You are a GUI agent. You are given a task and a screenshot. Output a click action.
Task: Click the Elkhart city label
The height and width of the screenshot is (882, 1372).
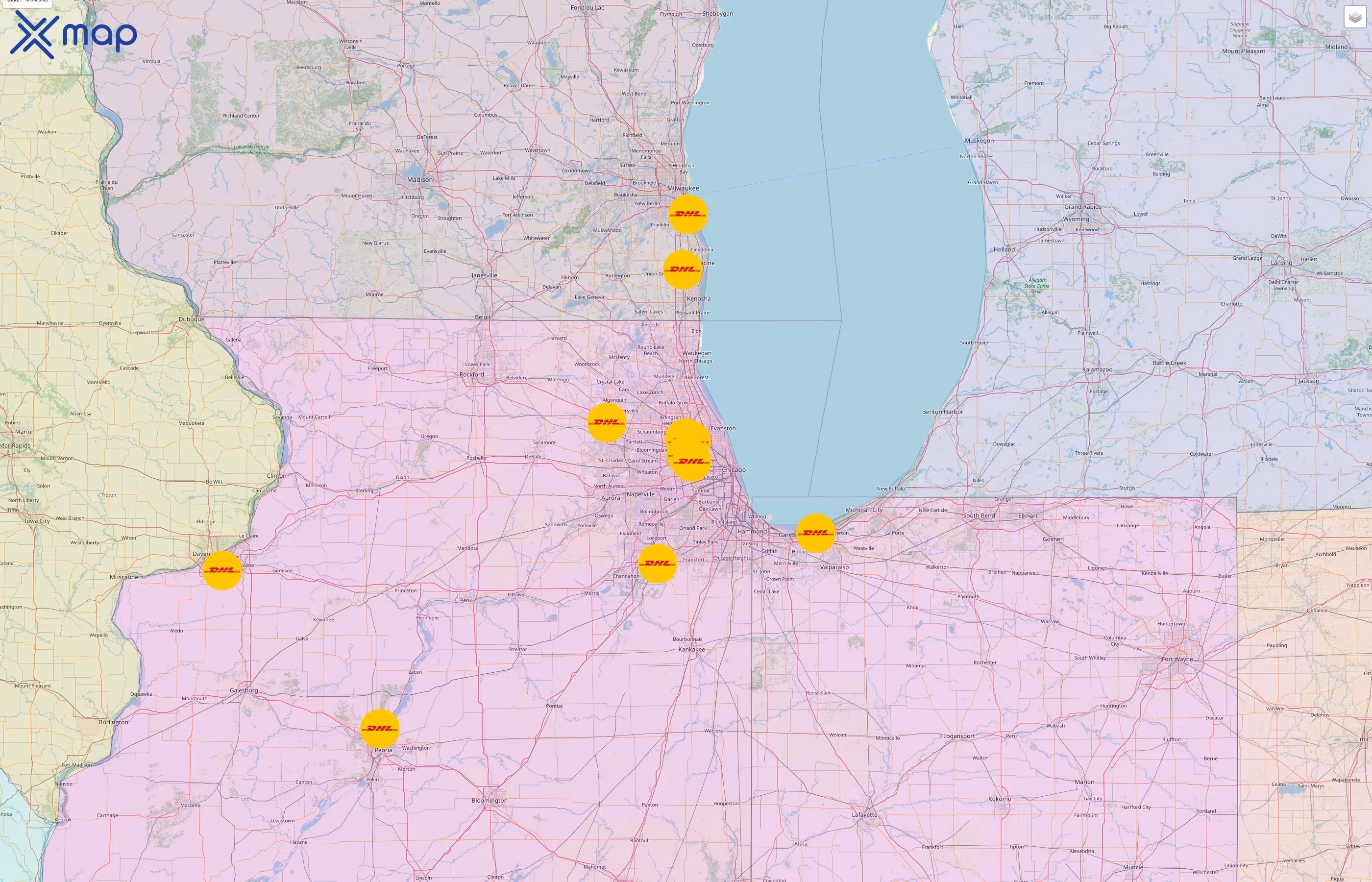click(x=1028, y=515)
